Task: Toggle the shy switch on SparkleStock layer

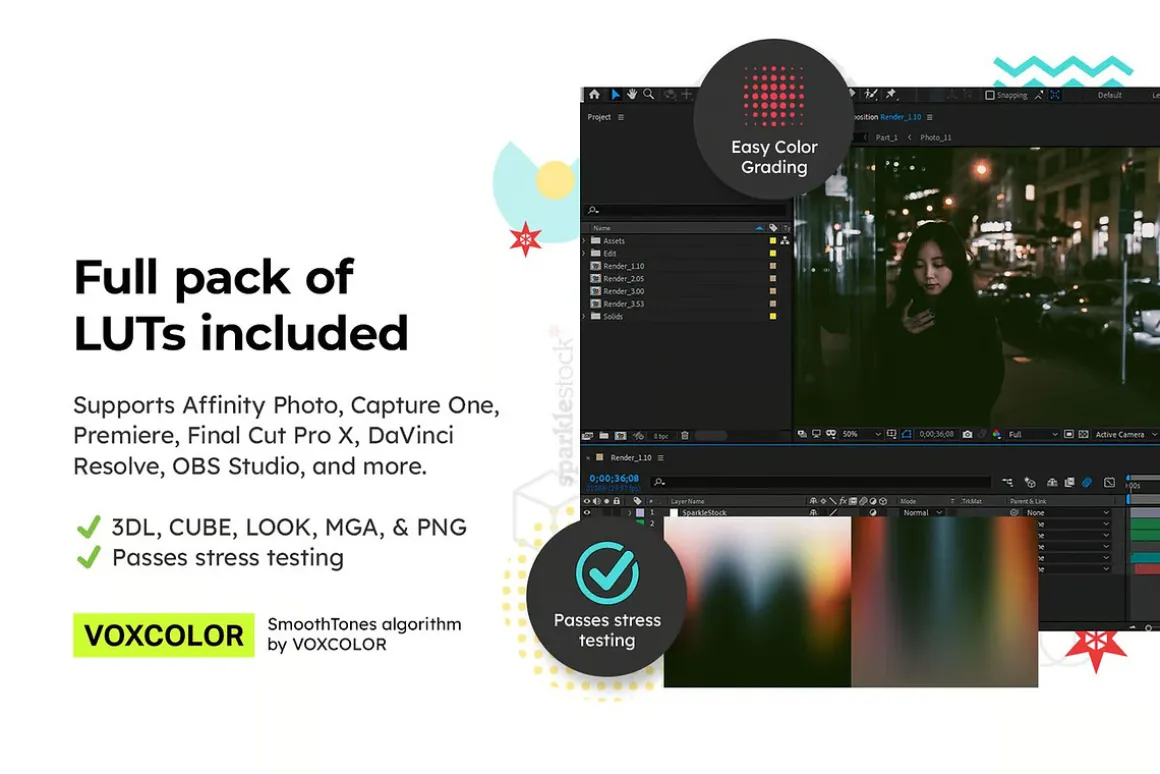Action: (813, 512)
